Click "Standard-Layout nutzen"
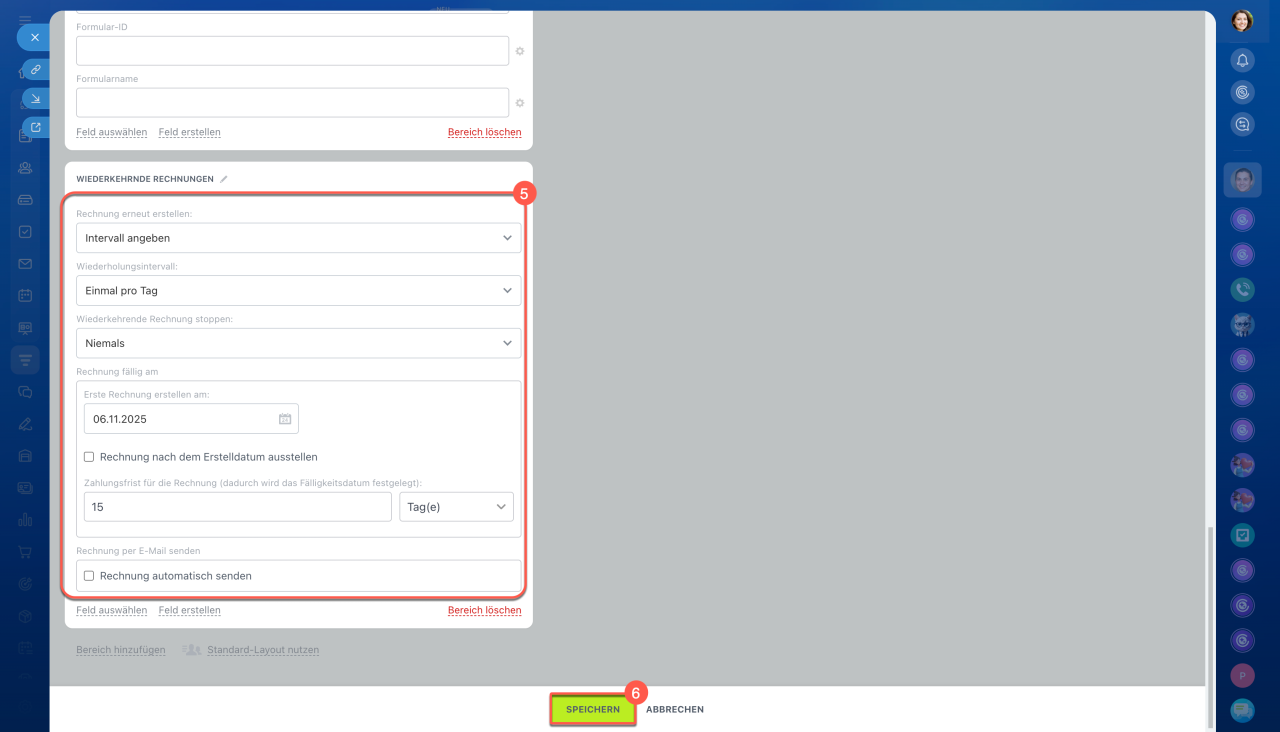Viewport: 1280px width, 732px height. click(x=263, y=650)
